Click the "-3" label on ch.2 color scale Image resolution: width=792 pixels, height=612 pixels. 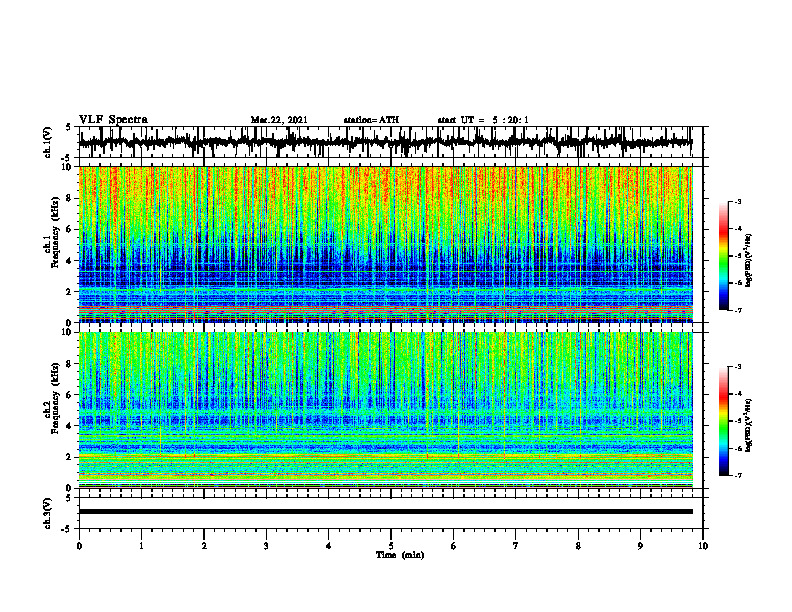click(x=738, y=367)
